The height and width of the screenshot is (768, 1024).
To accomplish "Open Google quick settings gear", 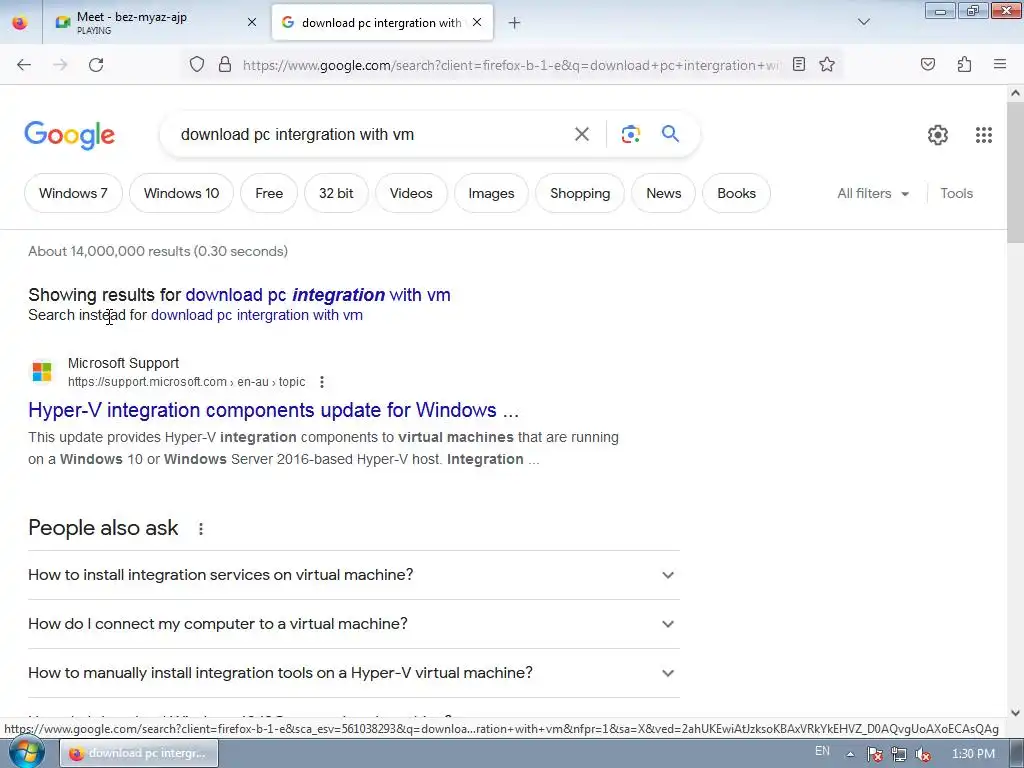I will [938, 135].
